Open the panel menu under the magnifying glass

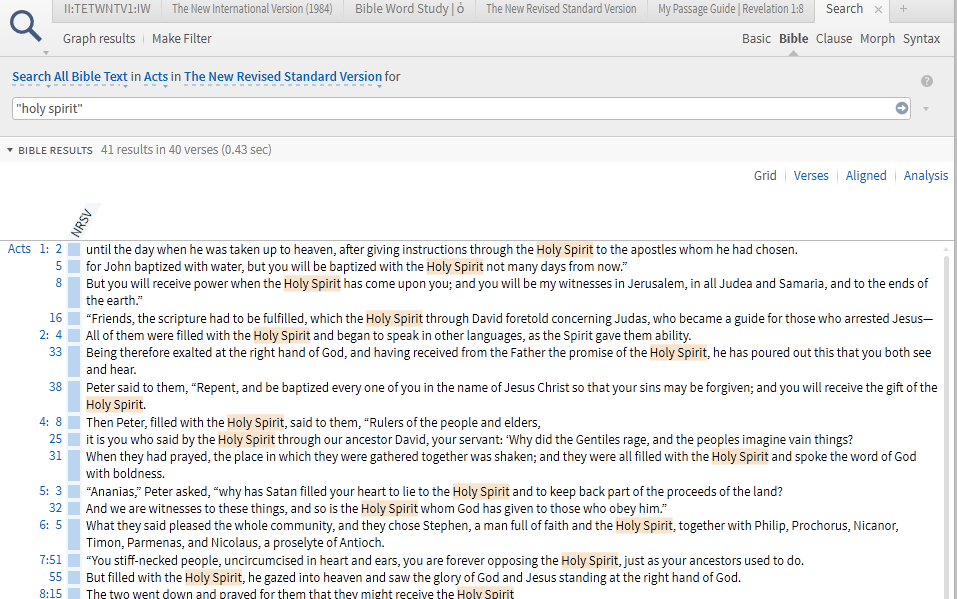coord(46,53)
